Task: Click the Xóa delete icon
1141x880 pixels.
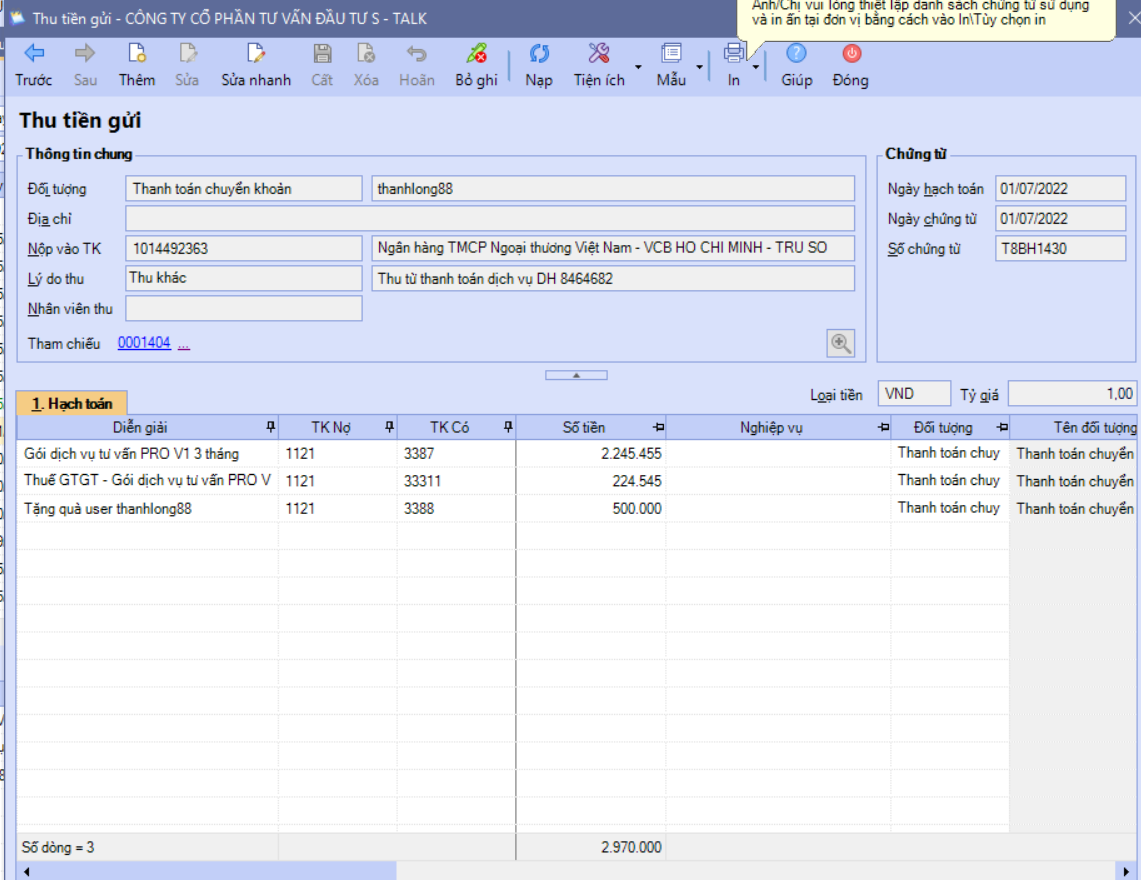Action: click(366, 53)
